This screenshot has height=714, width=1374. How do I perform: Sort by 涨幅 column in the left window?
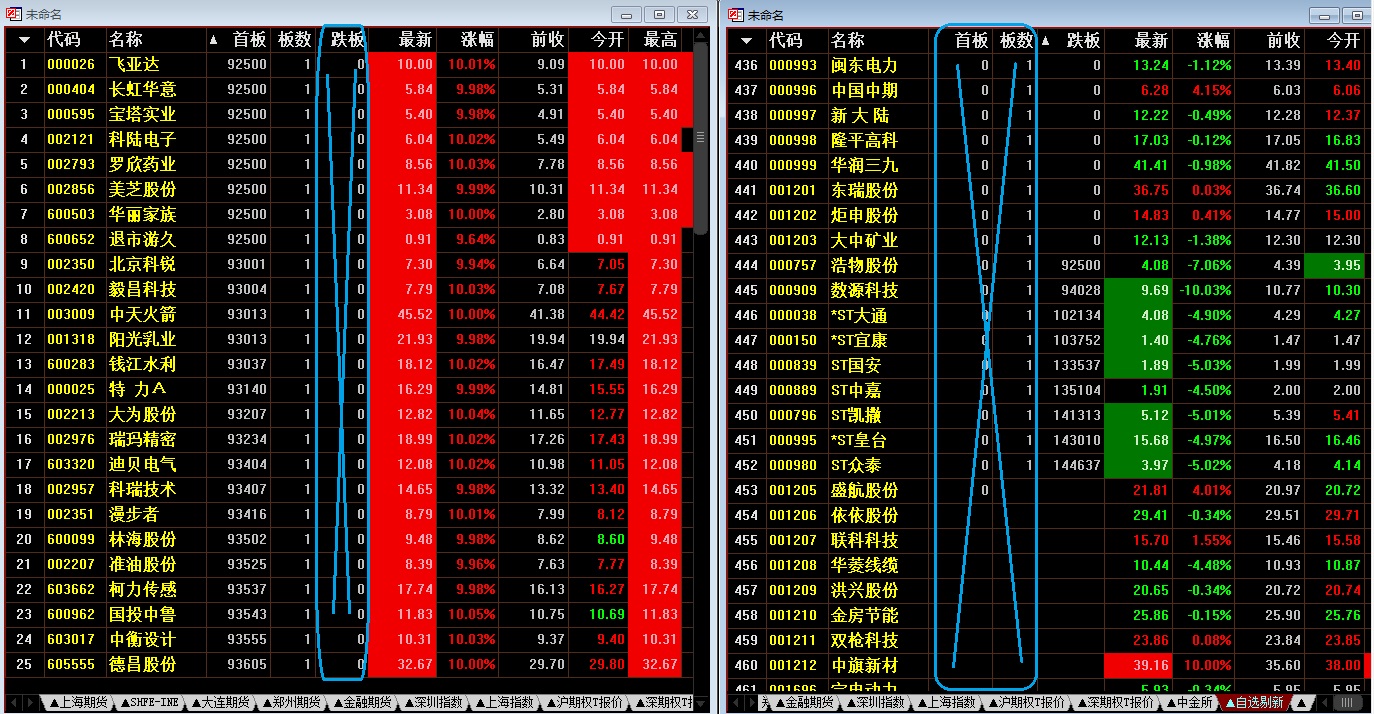477,40
